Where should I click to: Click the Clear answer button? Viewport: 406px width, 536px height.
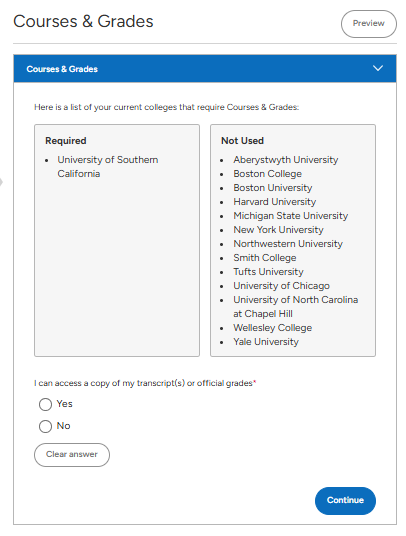point(72,455)
